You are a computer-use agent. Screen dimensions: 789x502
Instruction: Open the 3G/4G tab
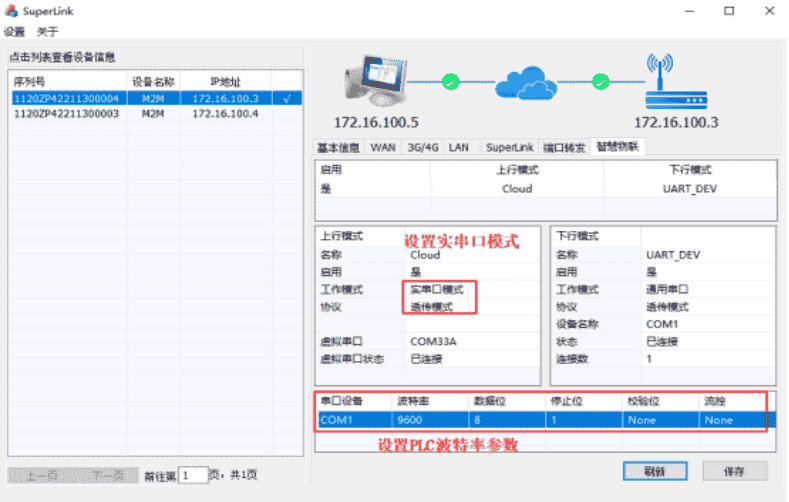pyautogui.click(x=422, y=147)
